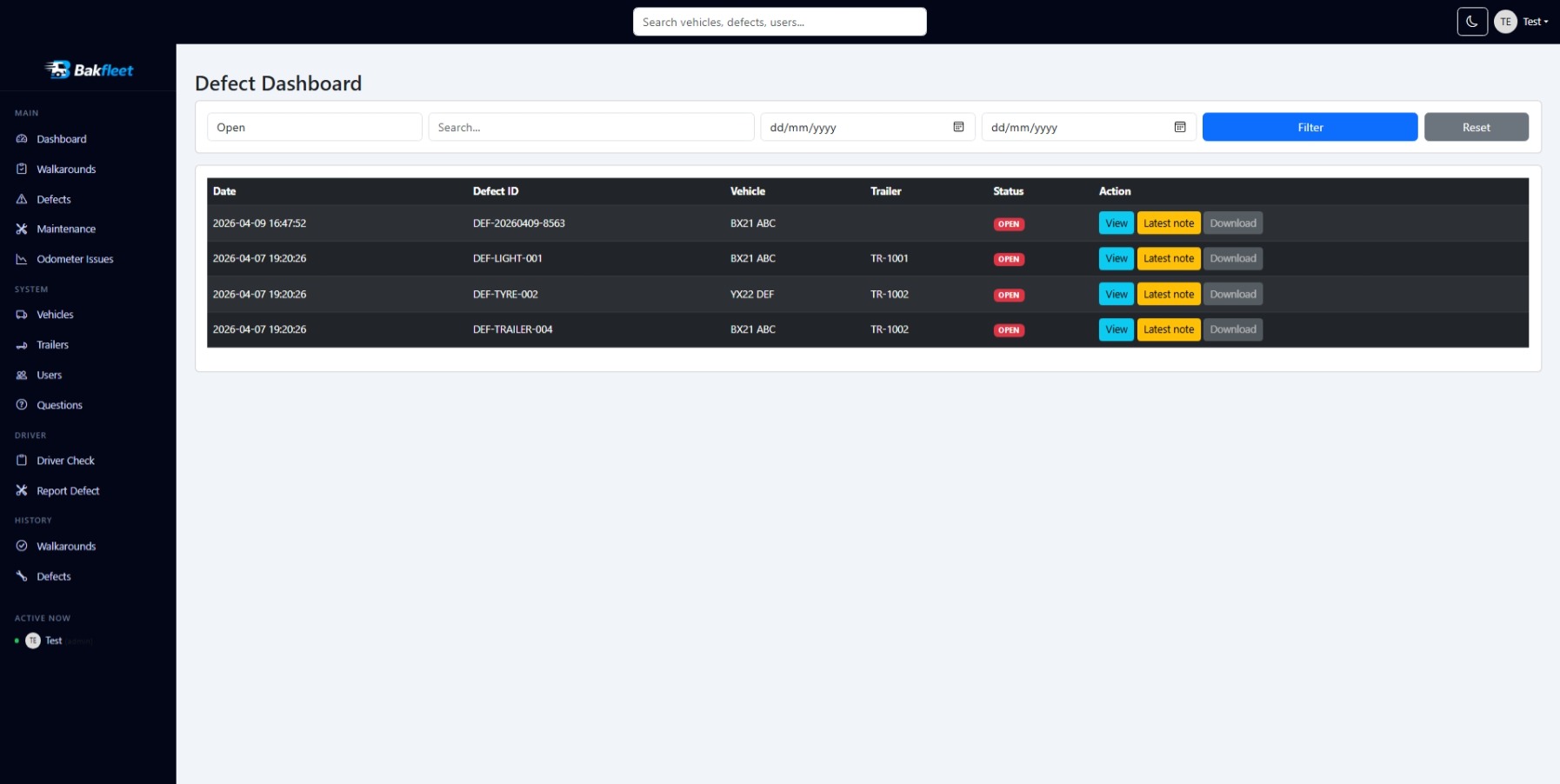View defect DEF-LIGHT-001 details
Screen dimensions: 1560x784
tap(1116, 258)
